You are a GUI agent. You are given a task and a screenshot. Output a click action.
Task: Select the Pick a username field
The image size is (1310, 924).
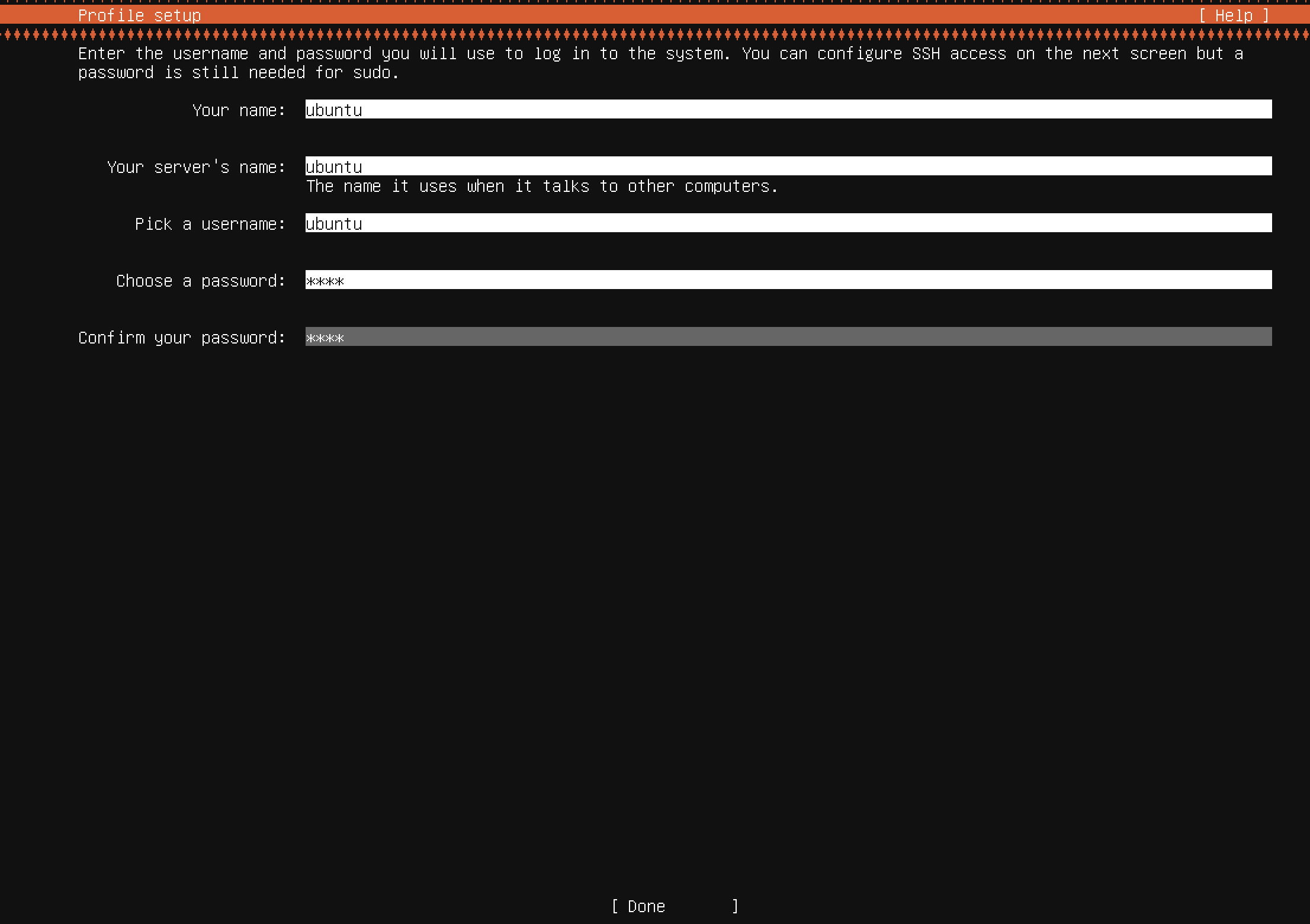(x=788, y=223)
